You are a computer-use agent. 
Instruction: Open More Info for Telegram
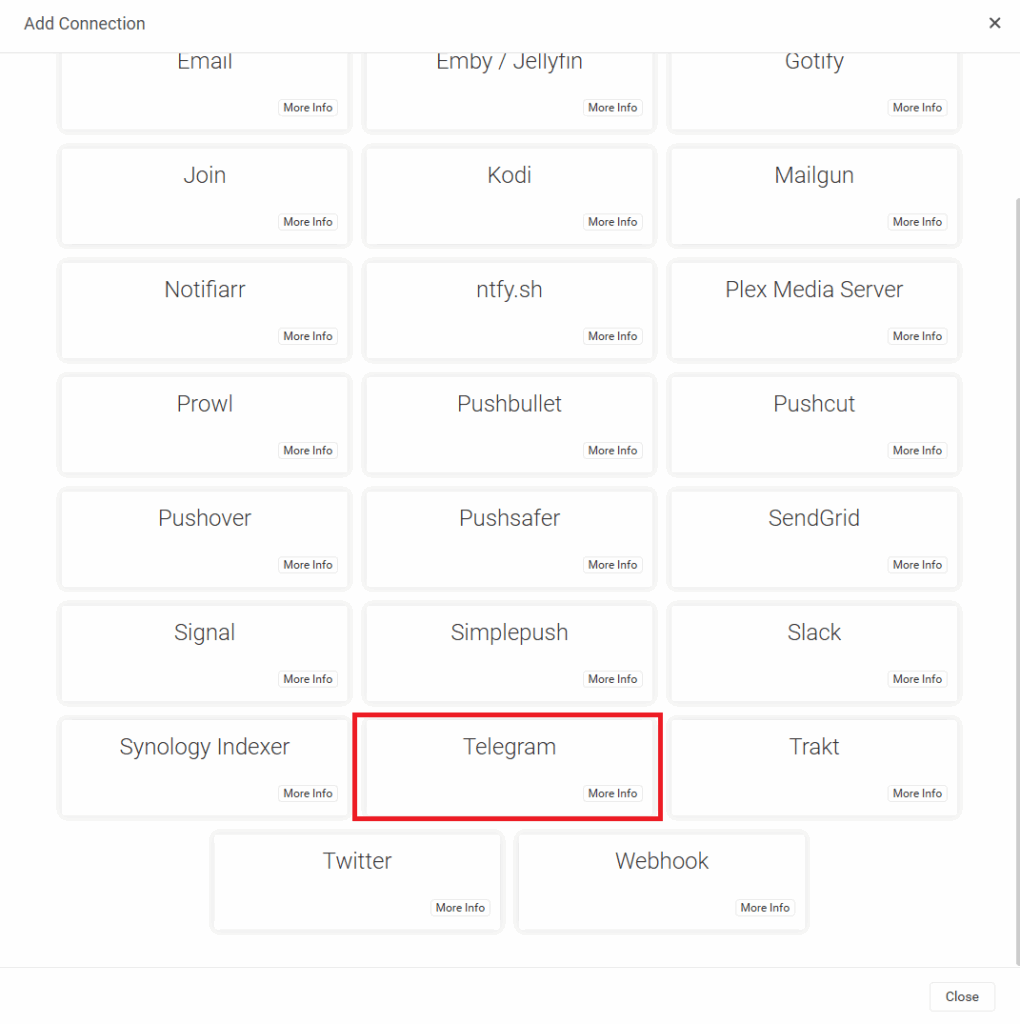point(612,793)
